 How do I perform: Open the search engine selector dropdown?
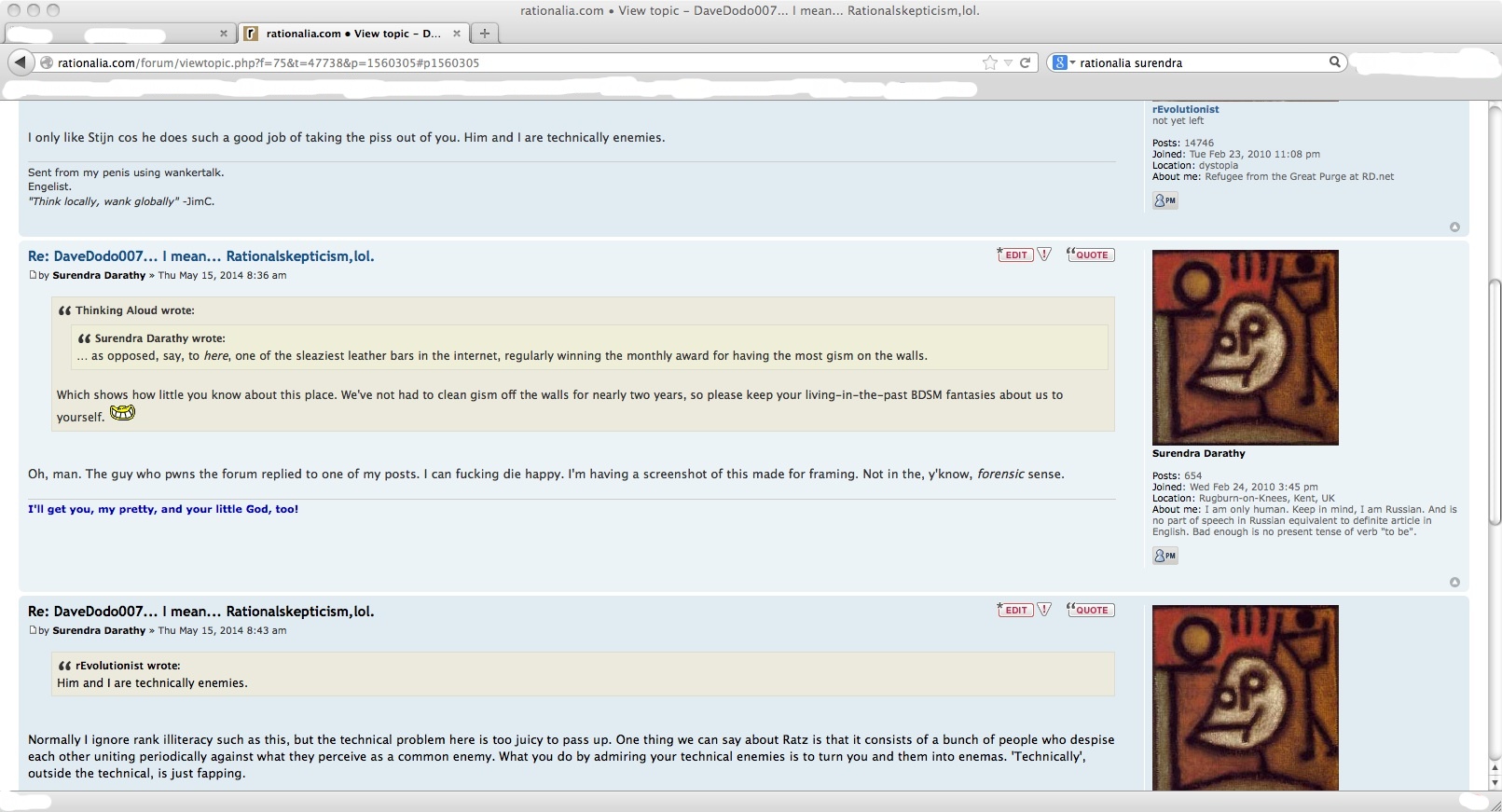tap(1064, 62)
